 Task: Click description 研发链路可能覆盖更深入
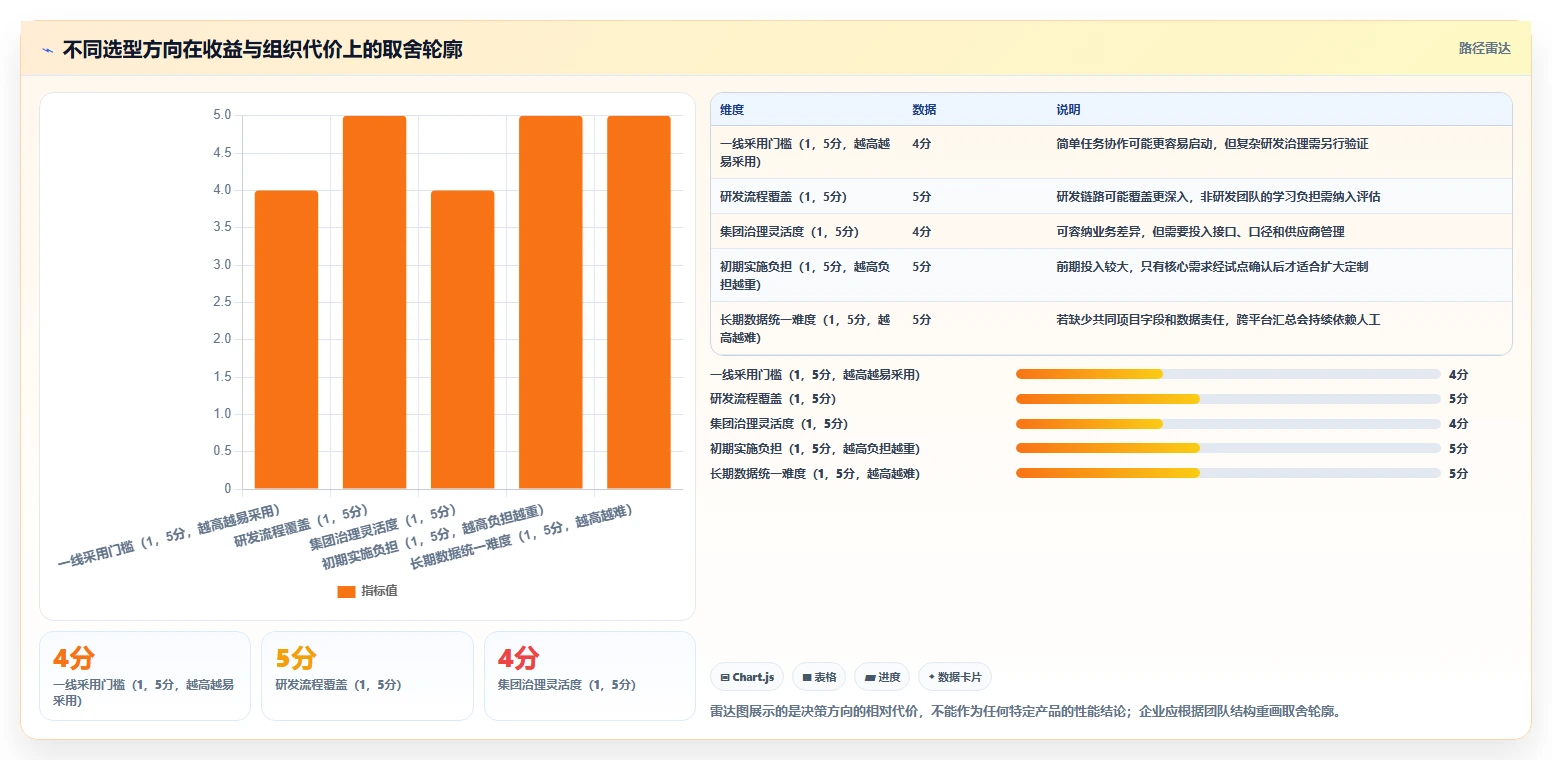point(1218,197)
